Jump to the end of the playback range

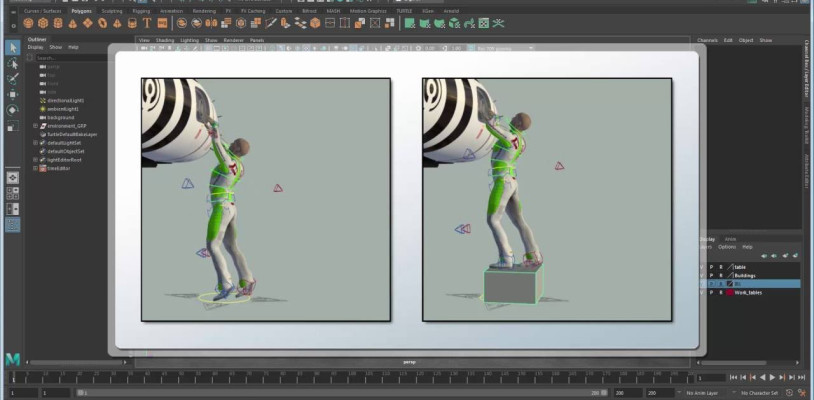pos(803,378)
